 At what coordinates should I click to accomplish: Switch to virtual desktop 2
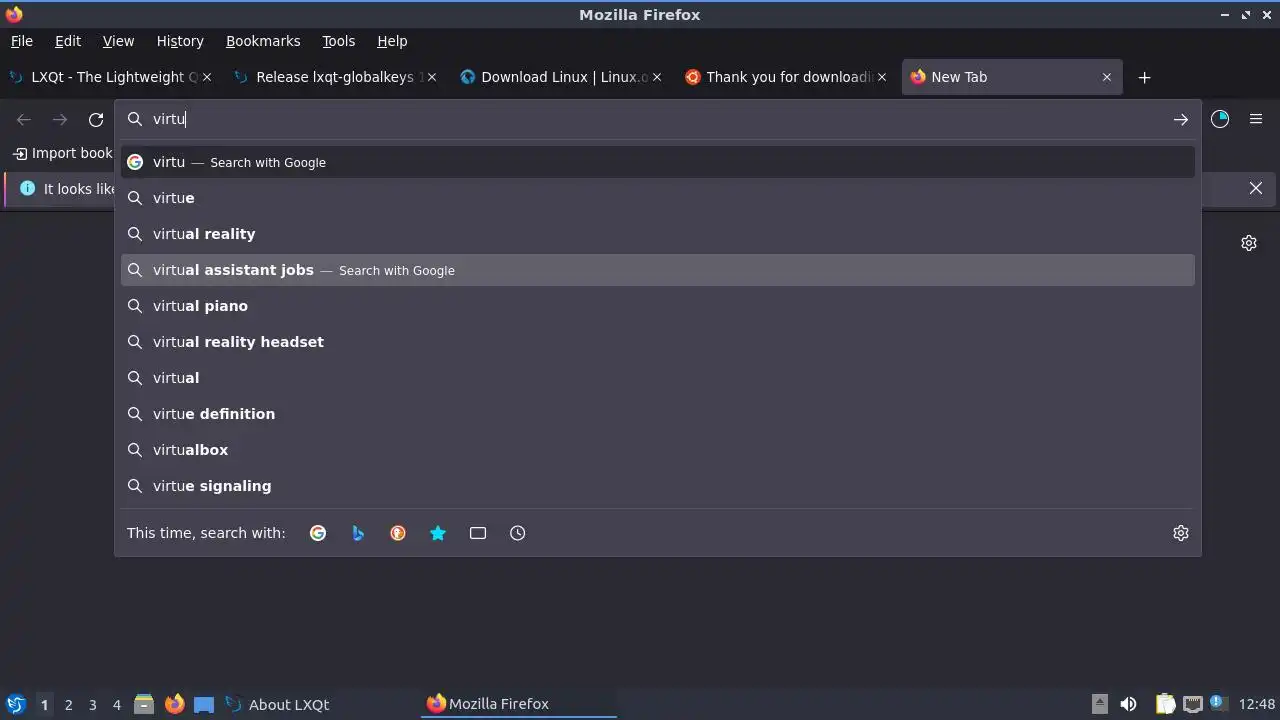pos(68,704)
